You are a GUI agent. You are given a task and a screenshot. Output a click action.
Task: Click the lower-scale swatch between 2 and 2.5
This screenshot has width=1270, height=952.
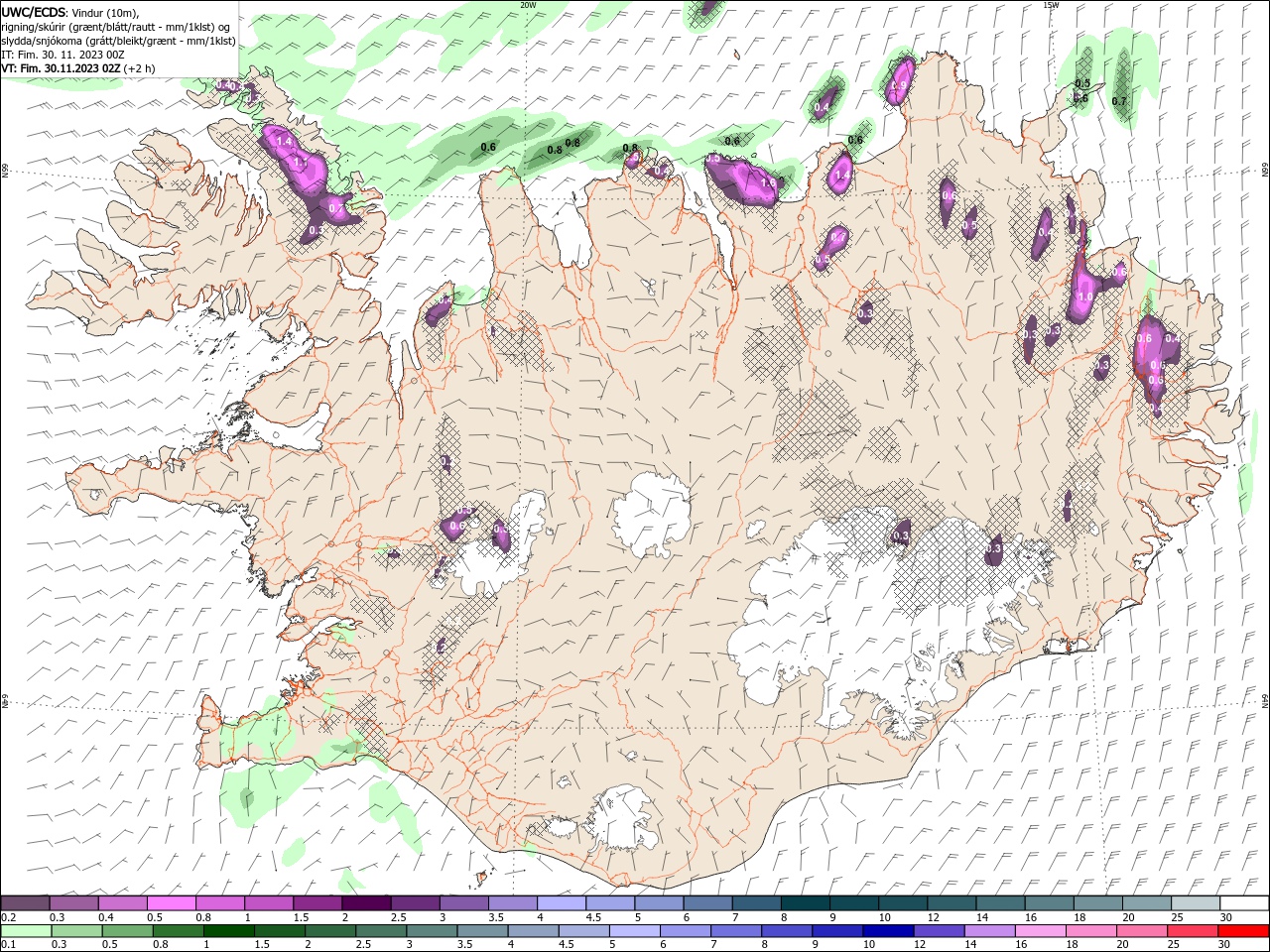coord(329,931)
